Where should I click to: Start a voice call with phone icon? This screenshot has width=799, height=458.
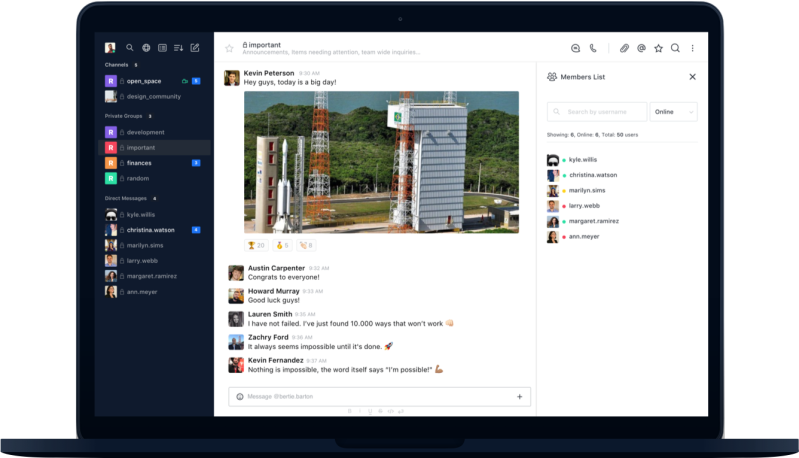pos(593,48)
